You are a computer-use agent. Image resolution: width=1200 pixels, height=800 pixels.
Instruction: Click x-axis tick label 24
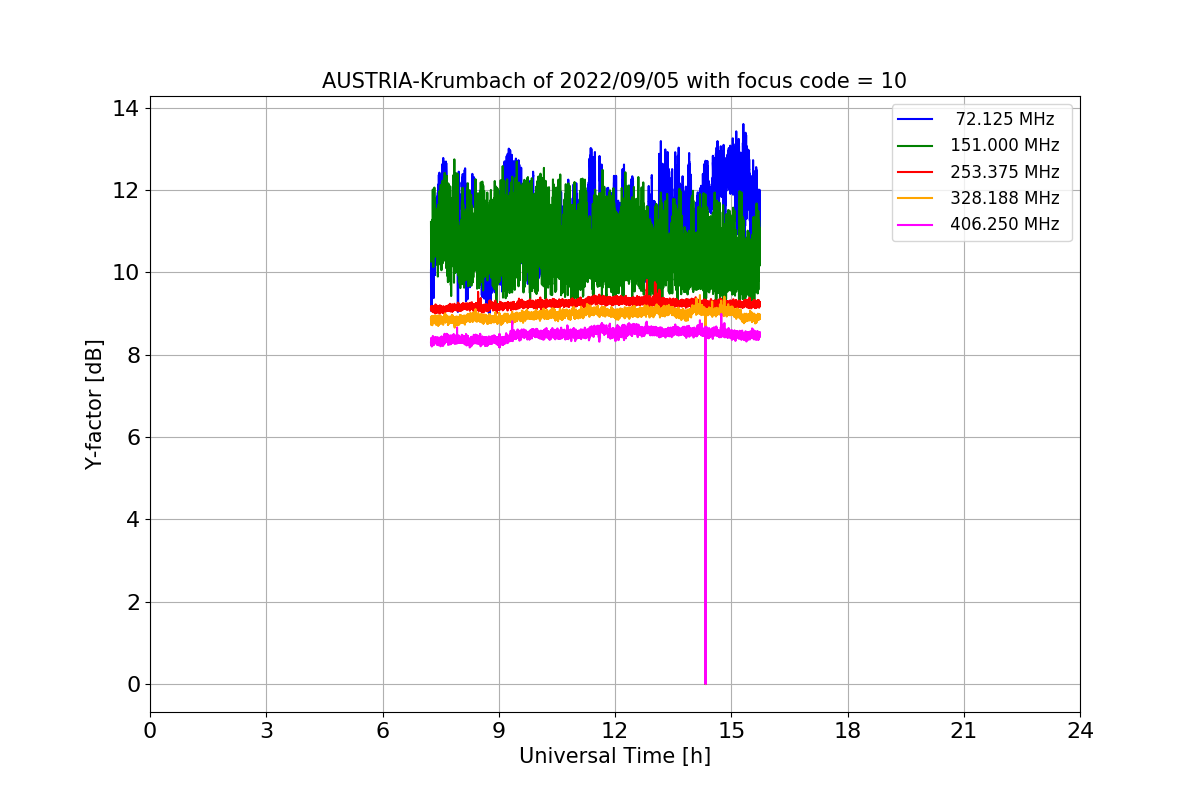tap(1080, 730)
